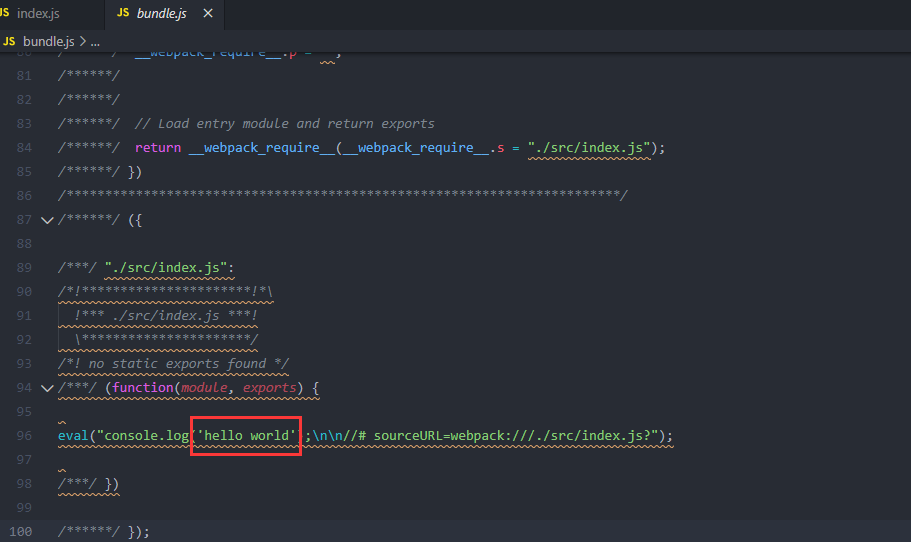Click 'no static exports found' comment

[173, 364]
